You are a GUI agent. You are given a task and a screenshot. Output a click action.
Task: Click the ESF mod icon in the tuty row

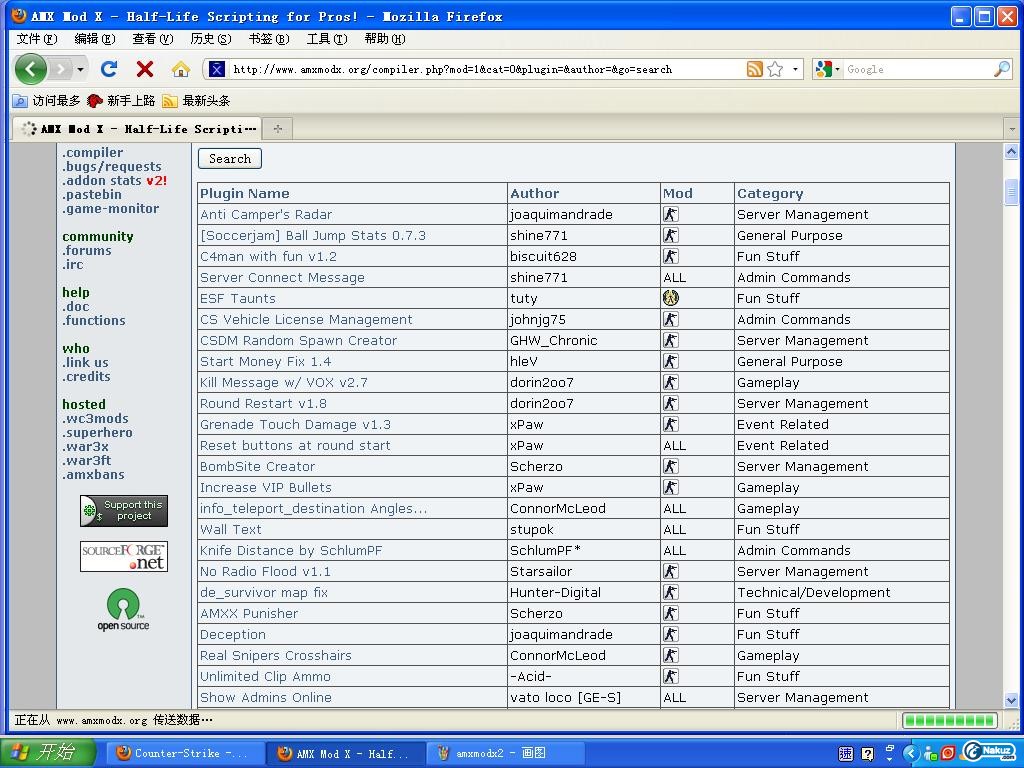pyautogui.click(x=671, y=298)
